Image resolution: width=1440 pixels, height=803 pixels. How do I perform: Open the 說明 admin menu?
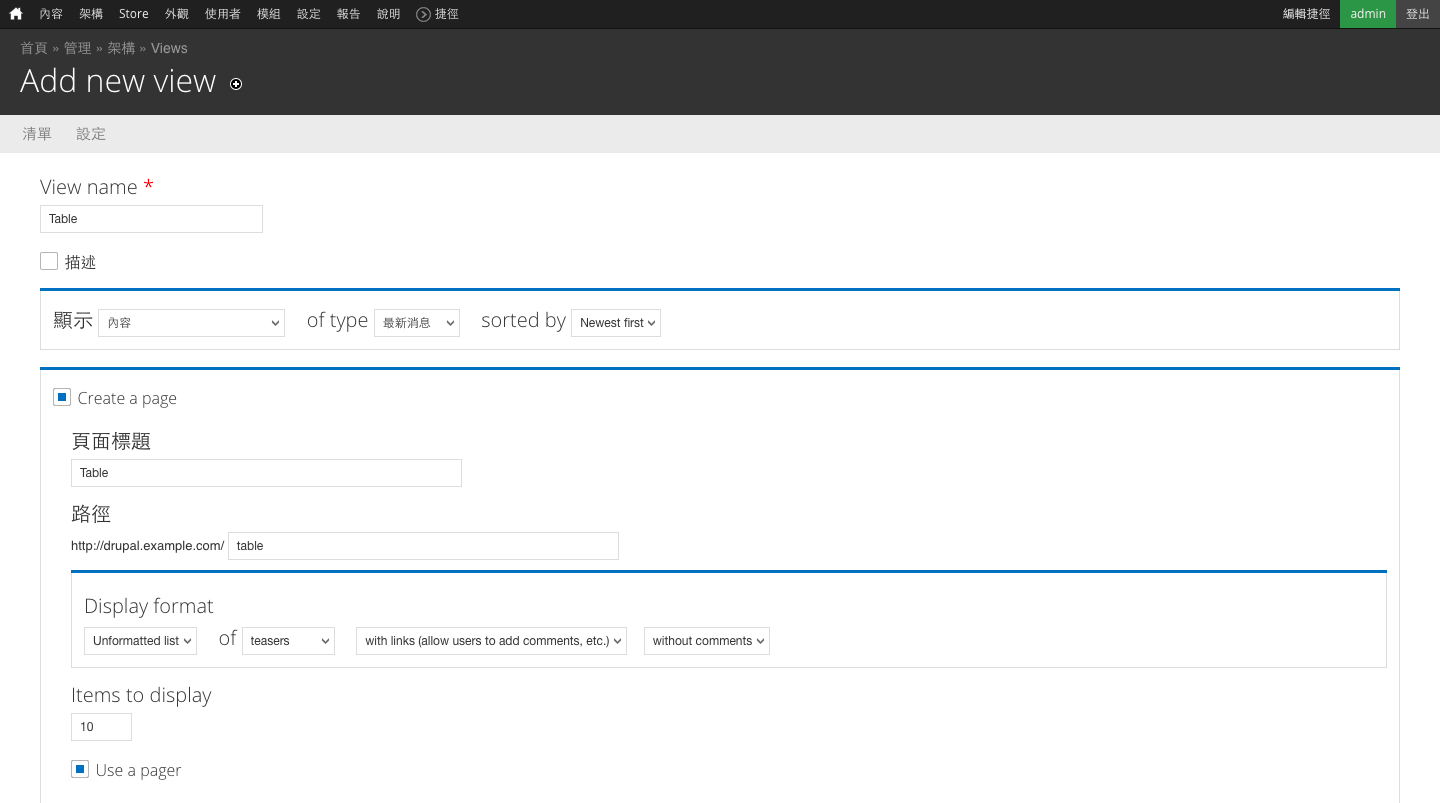tap(388, 14)
